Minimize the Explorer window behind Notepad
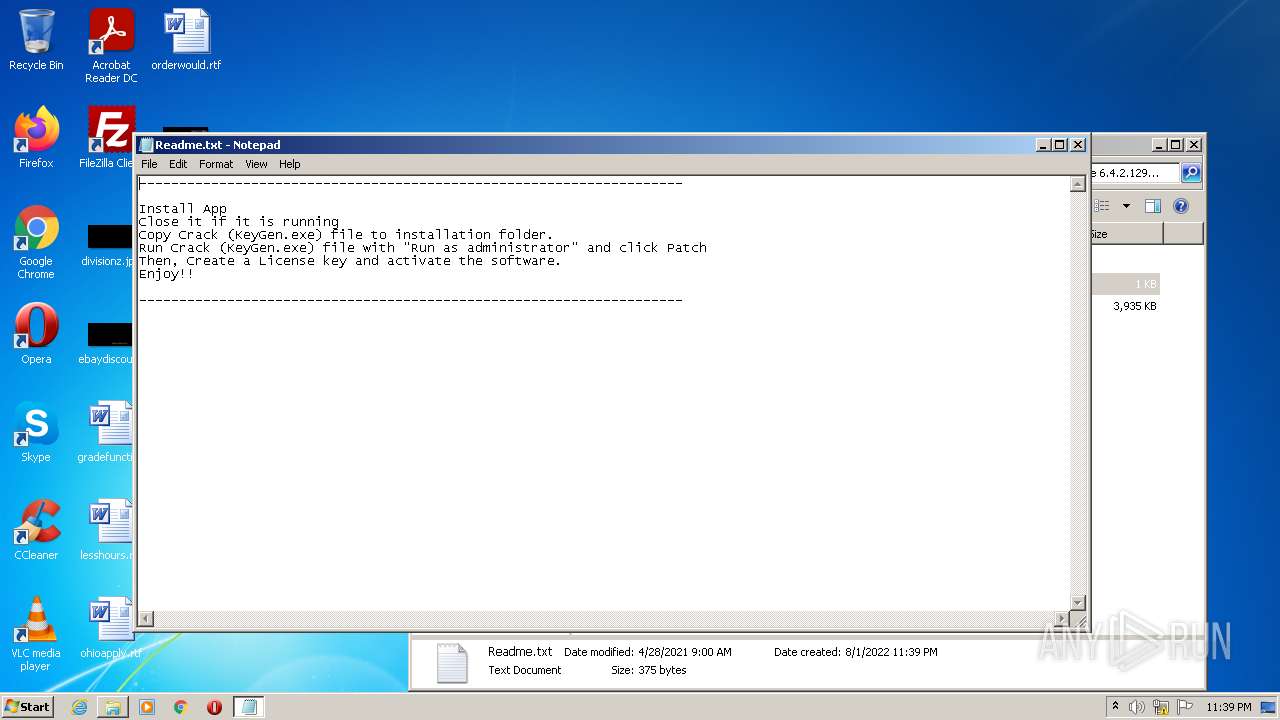This screenshot has height=720, width=1280. click(1159, 145)
